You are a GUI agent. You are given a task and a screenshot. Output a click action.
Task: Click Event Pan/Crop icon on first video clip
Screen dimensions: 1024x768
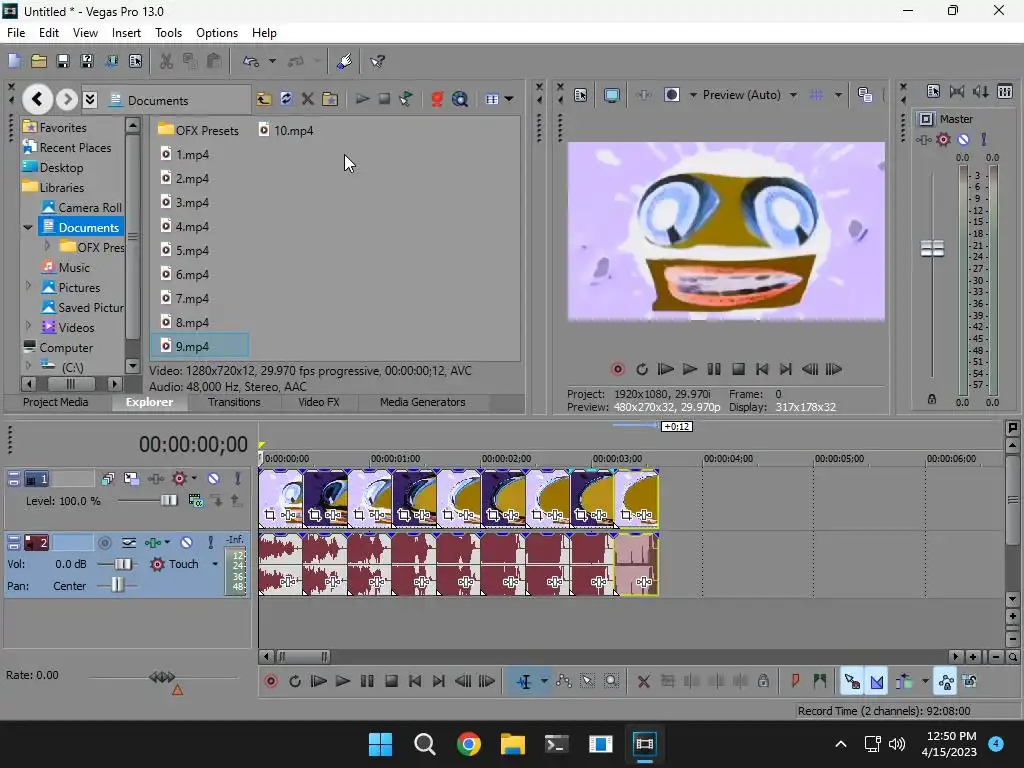click(x=270, y=515)
